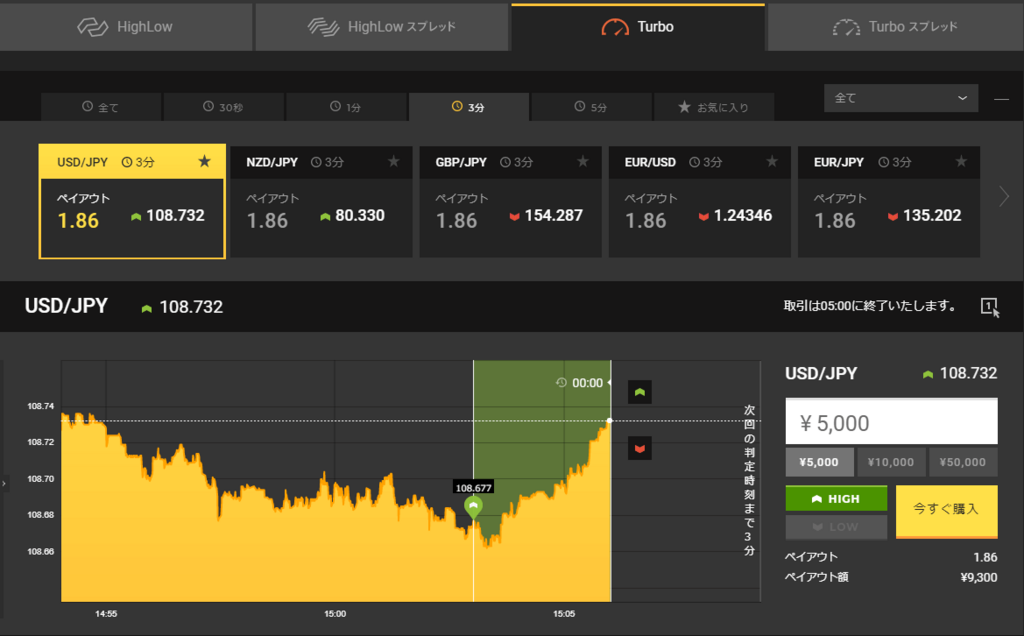Click the single-chart layout "1" icon
Image resolution: width=1024 pixels, height=636 pixels.
(x=989, y=308)
